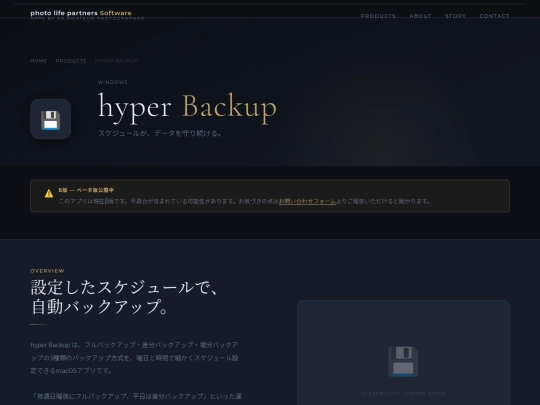Click the photo life partners Software logo
The width and height of the screenshot is (540, 405).
(81, 13)
